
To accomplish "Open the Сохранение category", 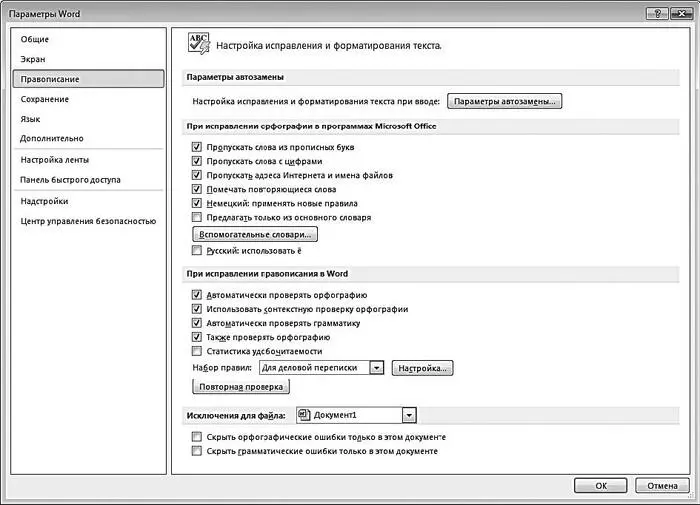I will (45, 99).
